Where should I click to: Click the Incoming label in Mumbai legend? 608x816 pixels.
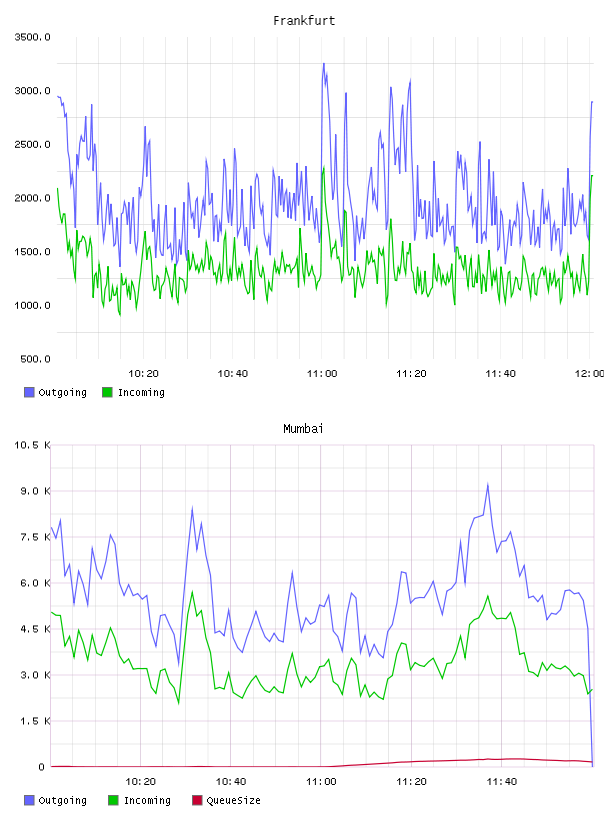(x=147, y=800)
